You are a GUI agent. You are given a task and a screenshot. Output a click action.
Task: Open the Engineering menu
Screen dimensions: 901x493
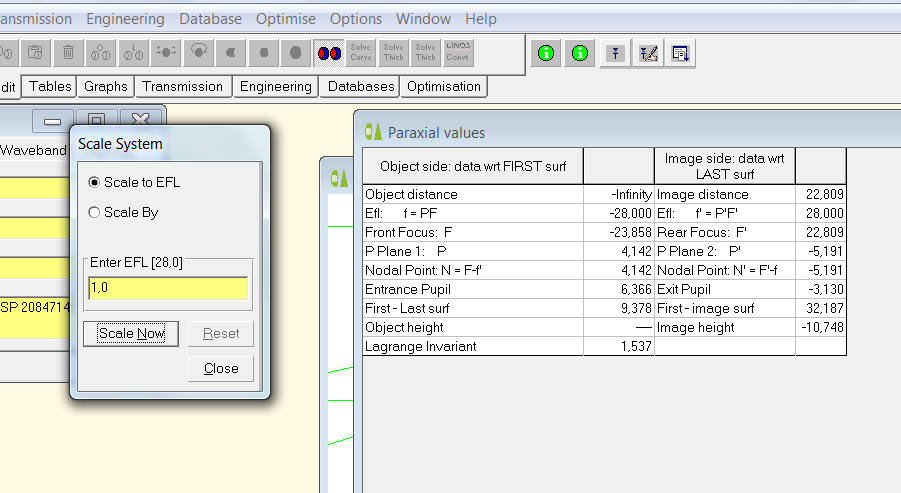(125, 19)
